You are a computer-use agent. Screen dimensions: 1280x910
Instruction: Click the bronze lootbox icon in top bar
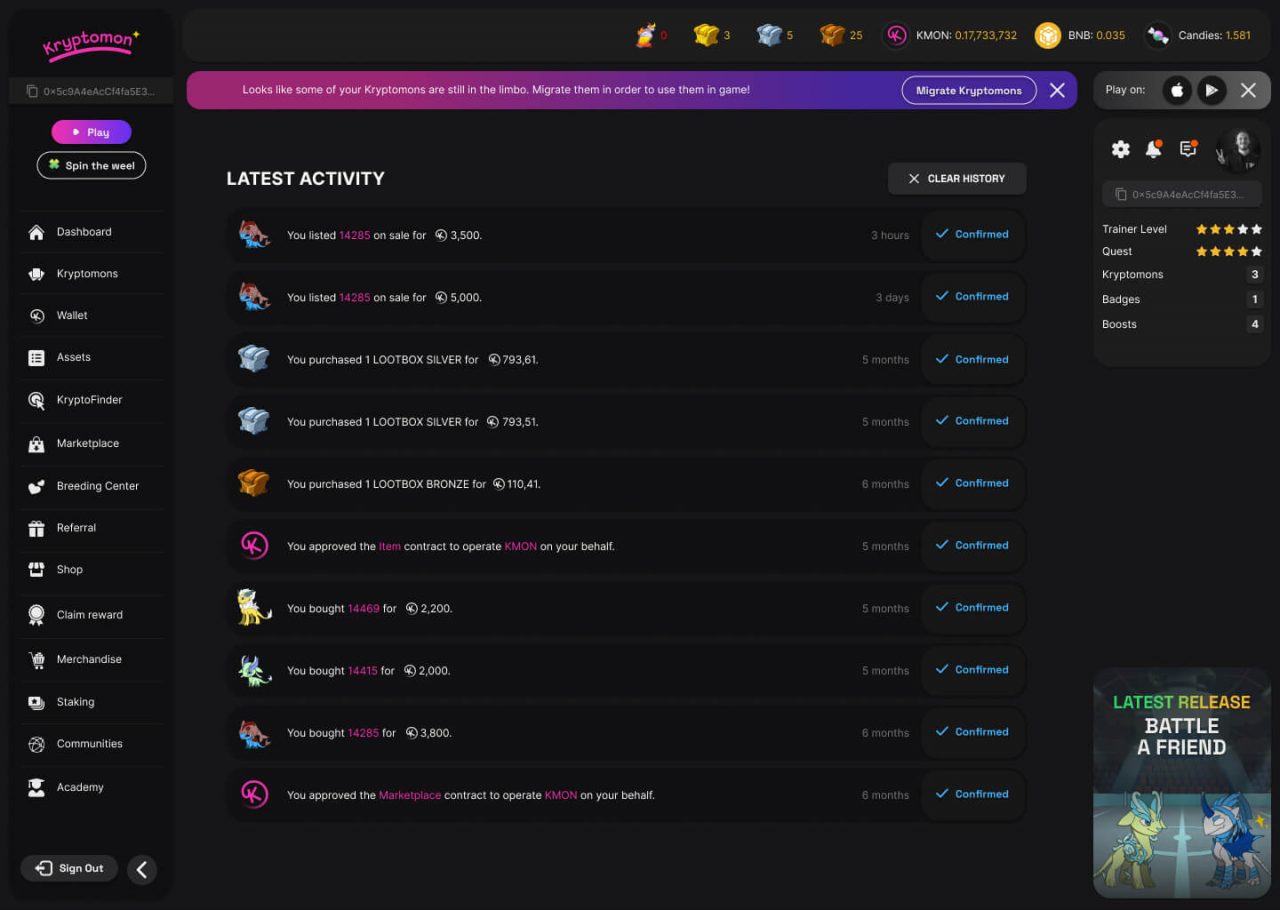pyautogui.click(x=832, y=35)
